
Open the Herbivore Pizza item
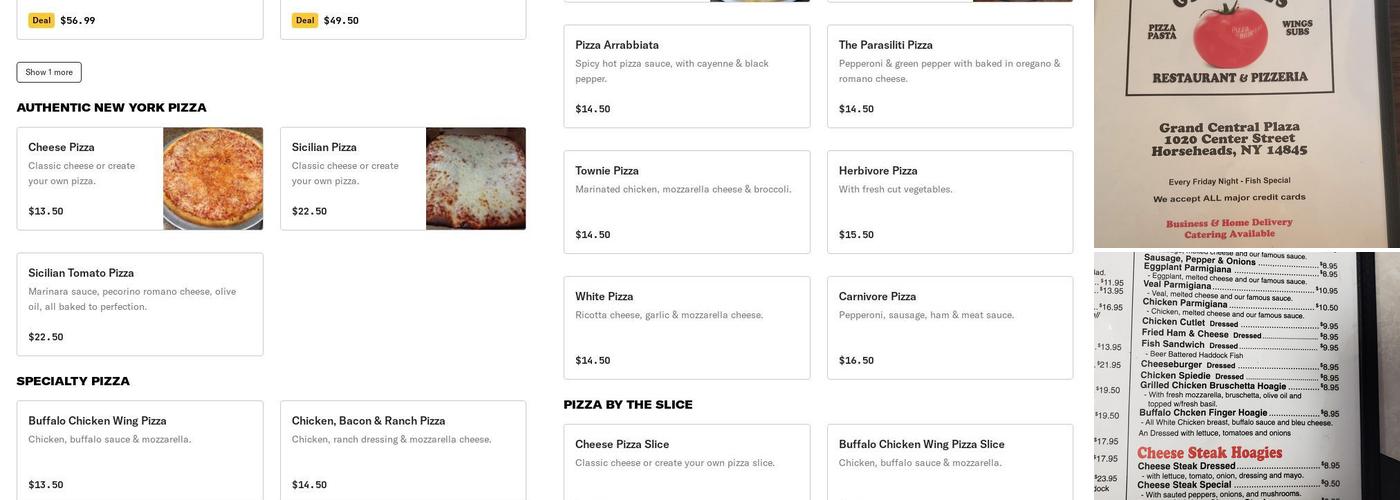[950, 202]
